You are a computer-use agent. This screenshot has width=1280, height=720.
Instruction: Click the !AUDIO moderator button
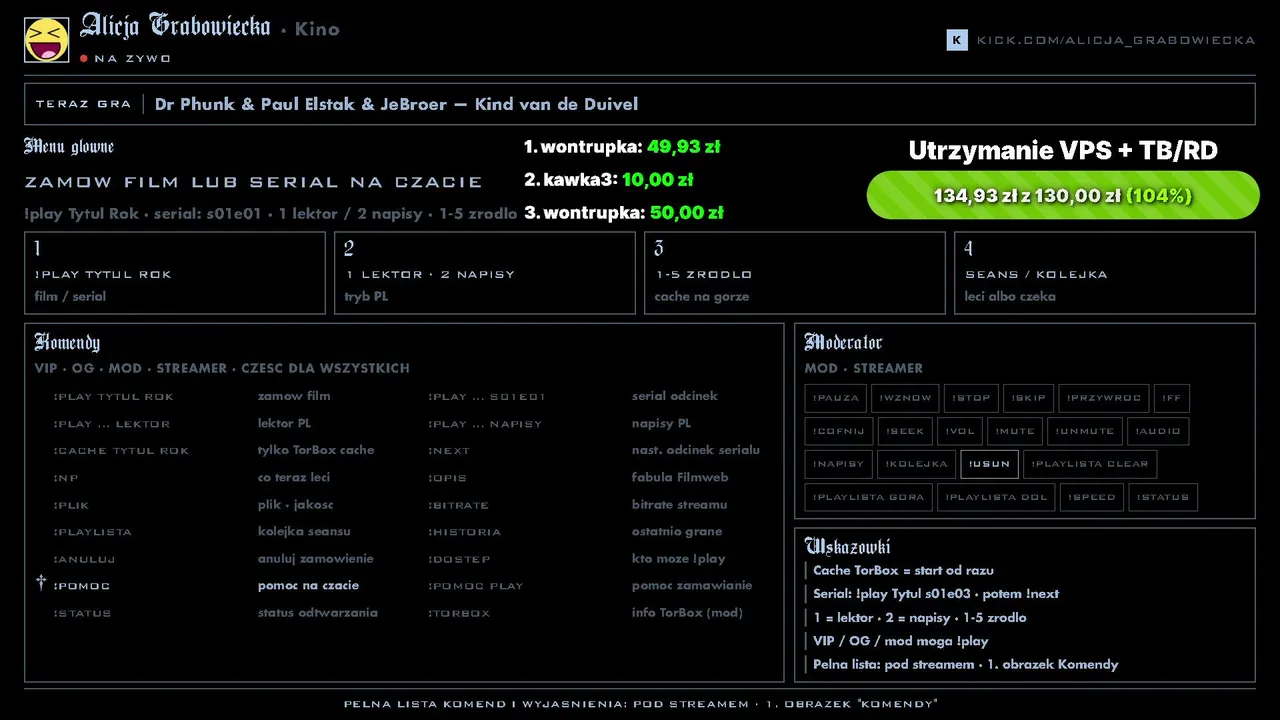tap(1158, 431)
